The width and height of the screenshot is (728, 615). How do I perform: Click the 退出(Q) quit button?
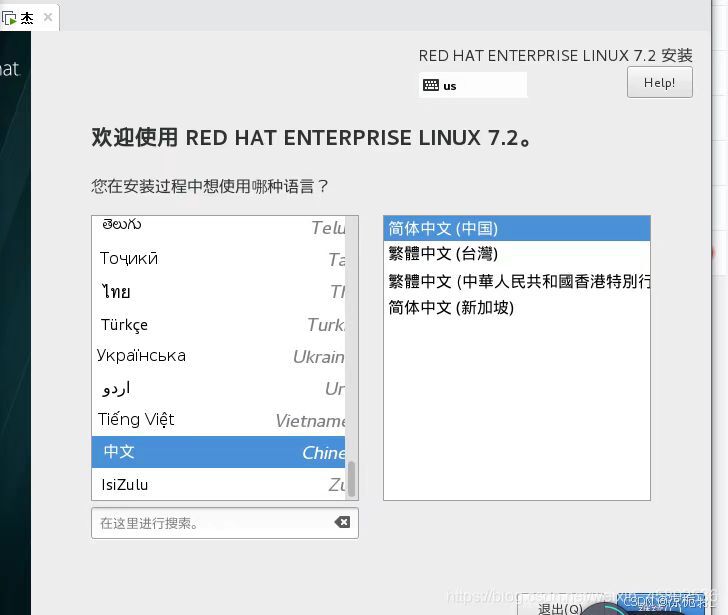click(x=557, y=607)
